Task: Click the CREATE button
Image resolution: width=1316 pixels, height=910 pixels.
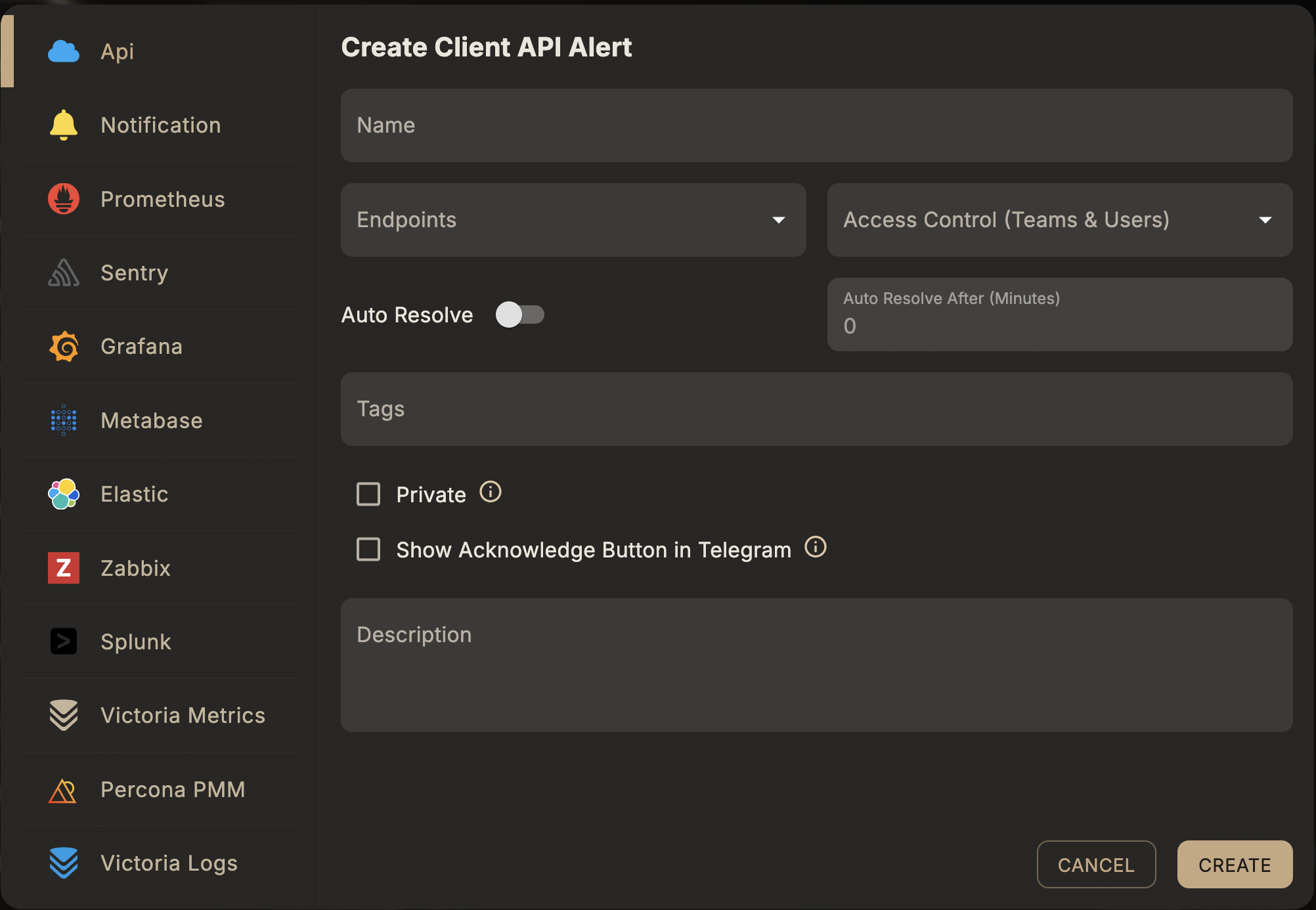Action: pos(1235,865)
